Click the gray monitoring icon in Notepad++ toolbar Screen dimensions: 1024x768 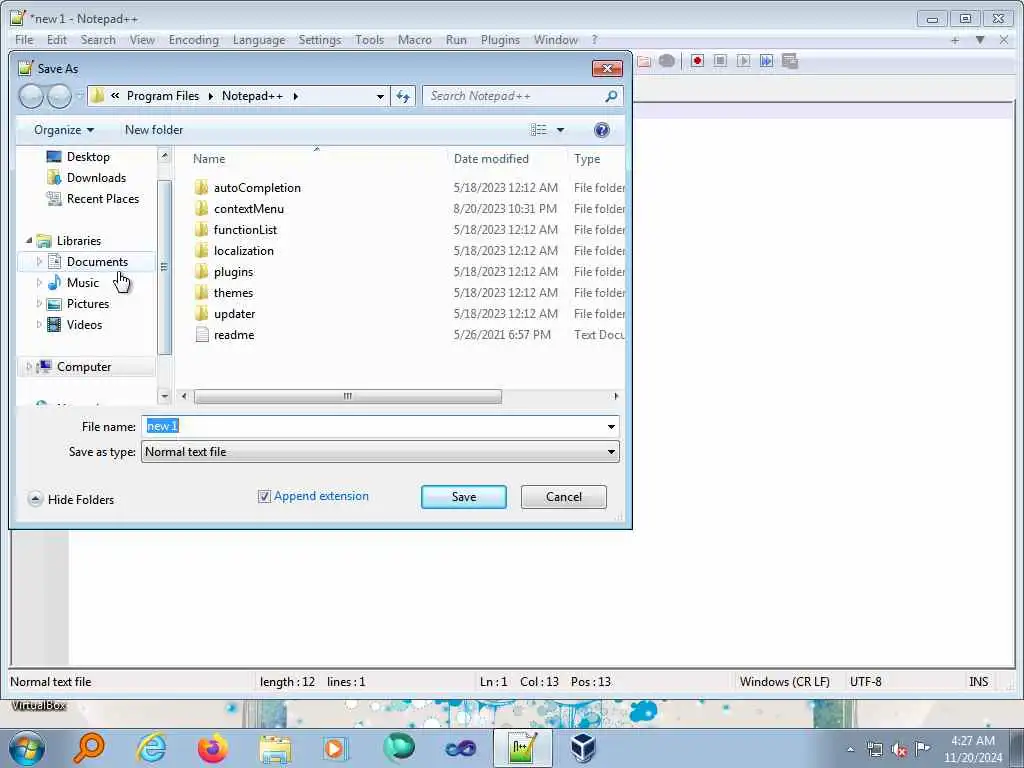point(667,61)
